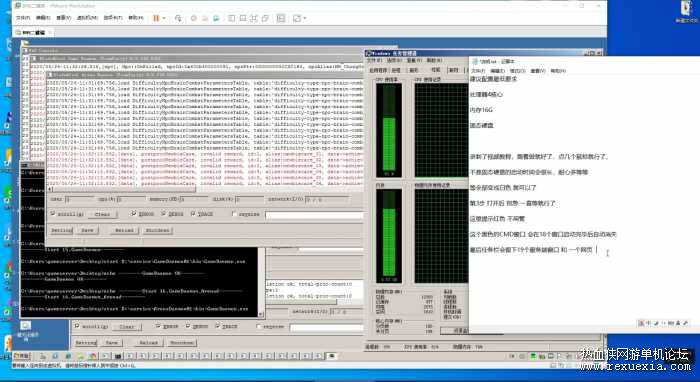Open the VMware 查看(V) menu
700x382 pixels.
[x=63, y=18]
